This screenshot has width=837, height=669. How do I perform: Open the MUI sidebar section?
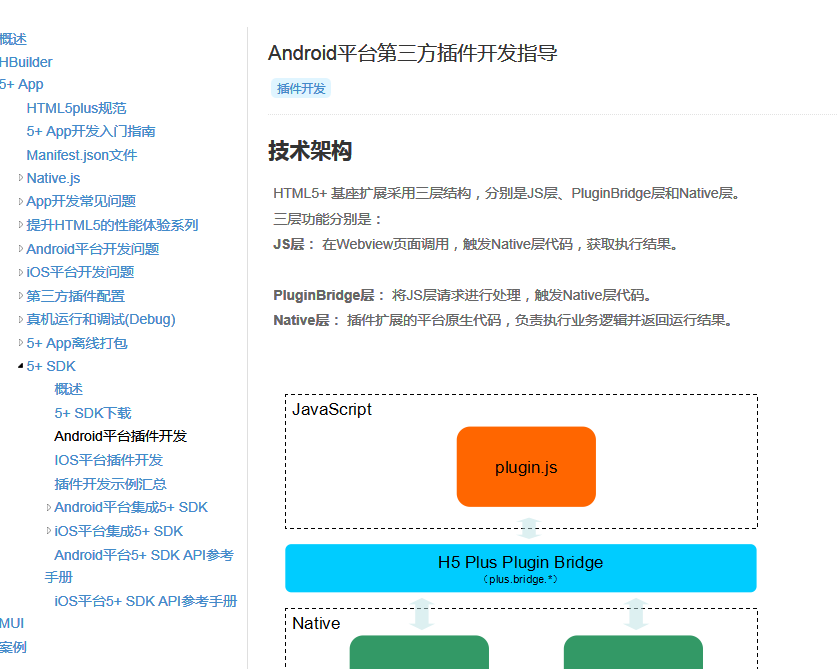12,623
